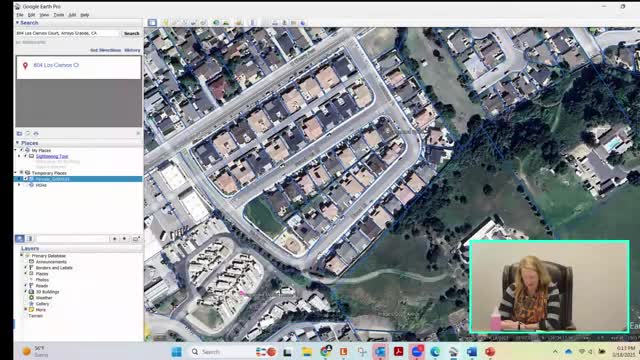Viewport: 640px width, 360px height.
Task: Expand the Sightseeing Tour tree node
Action: [19, 156]
